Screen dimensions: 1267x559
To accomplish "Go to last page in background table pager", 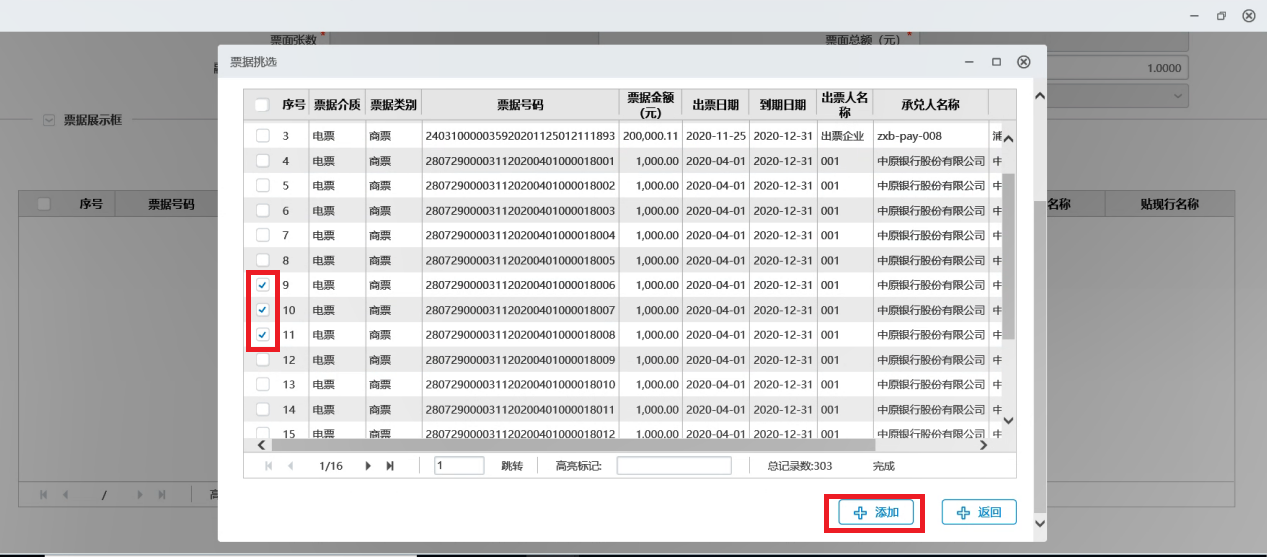I will [161, 495].
